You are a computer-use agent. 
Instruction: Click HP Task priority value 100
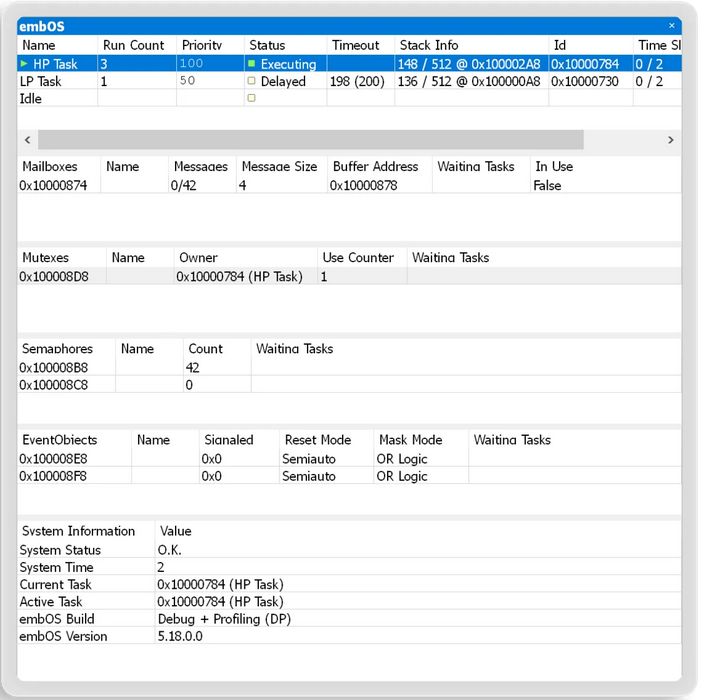(191, 64)
